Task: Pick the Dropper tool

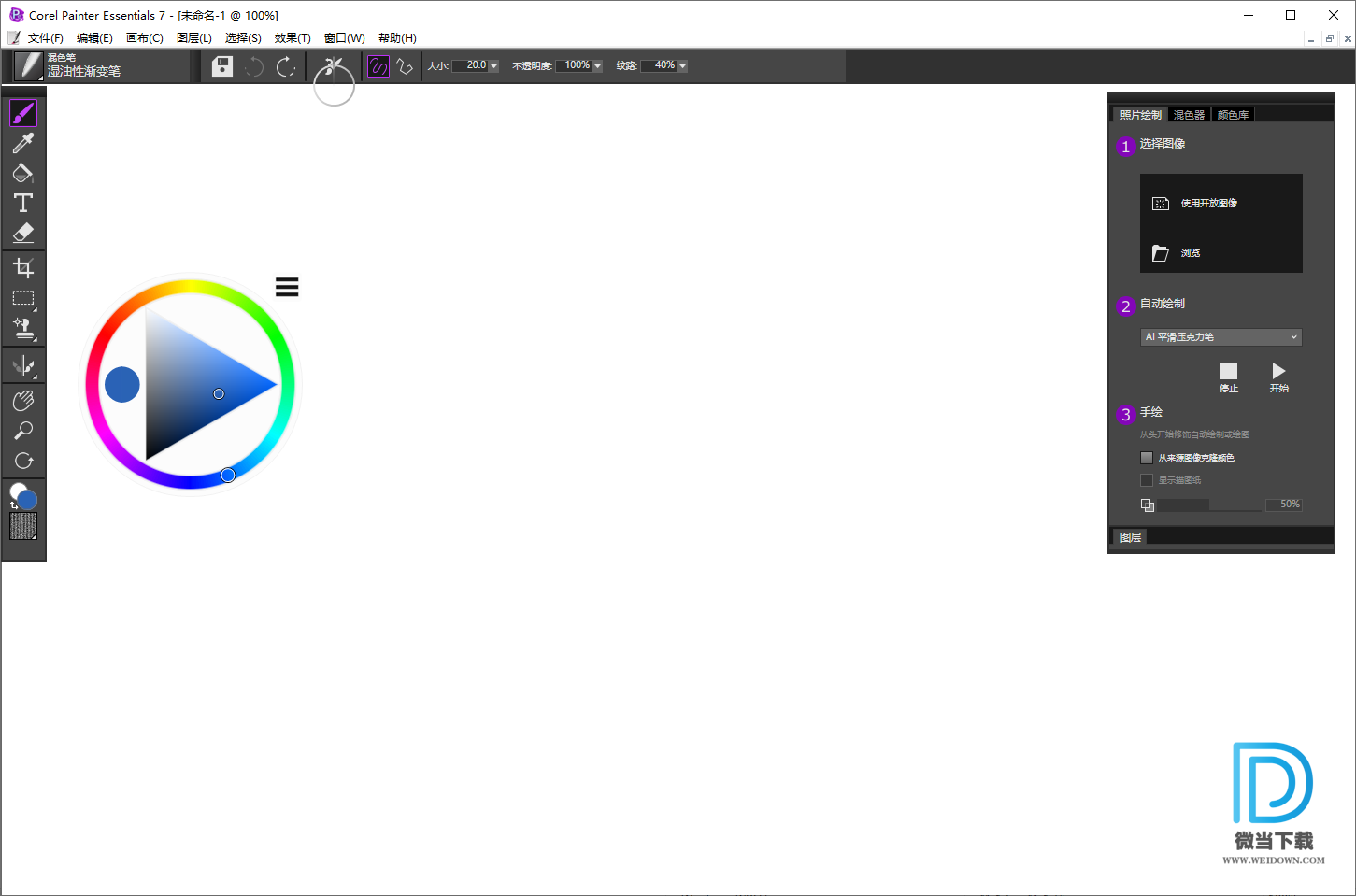Action: 23,143
